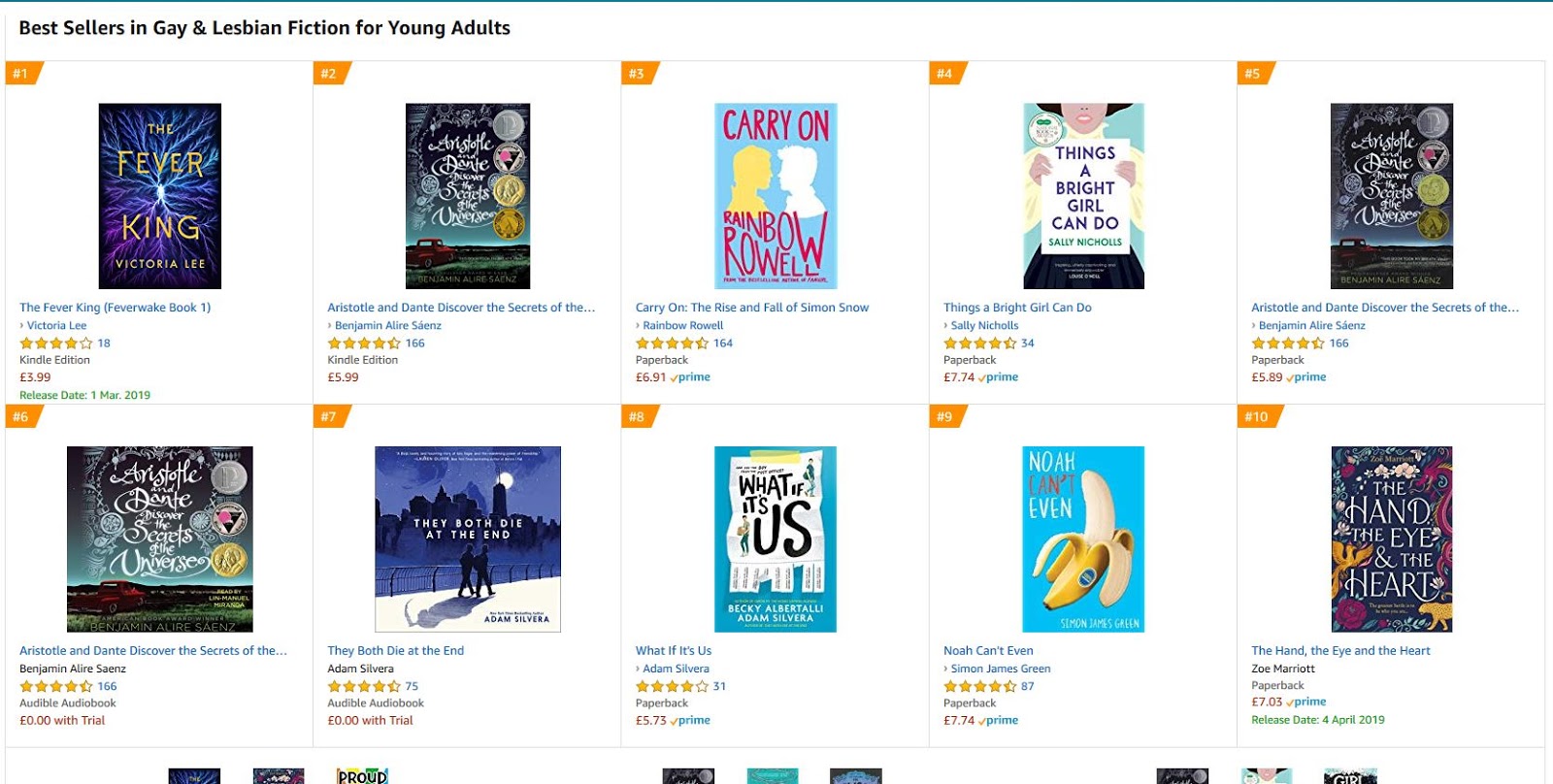Click The Hand, the Eye and the Heart cover
This screenshot has height=784, width=1553.
tap(1392, 539)
